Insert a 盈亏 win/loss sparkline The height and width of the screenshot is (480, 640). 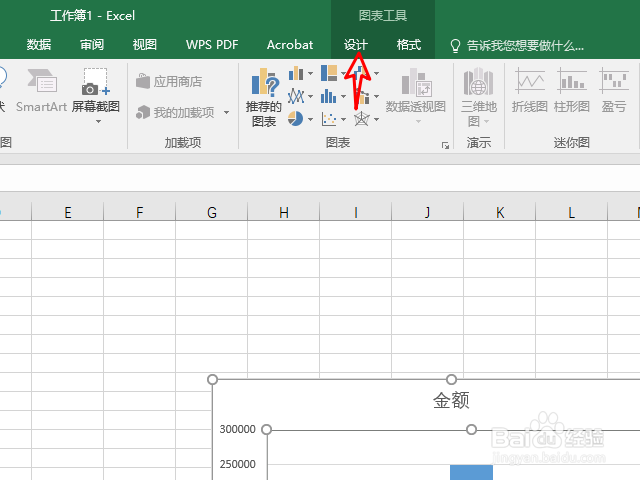613,91
